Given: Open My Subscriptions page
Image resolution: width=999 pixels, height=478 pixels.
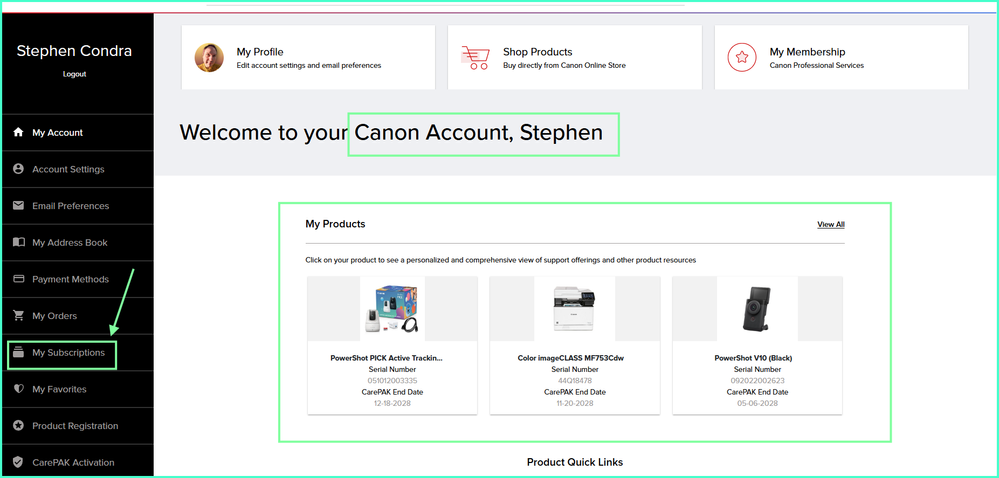Looking at the screenshot, I should click(x=77, y=352).
